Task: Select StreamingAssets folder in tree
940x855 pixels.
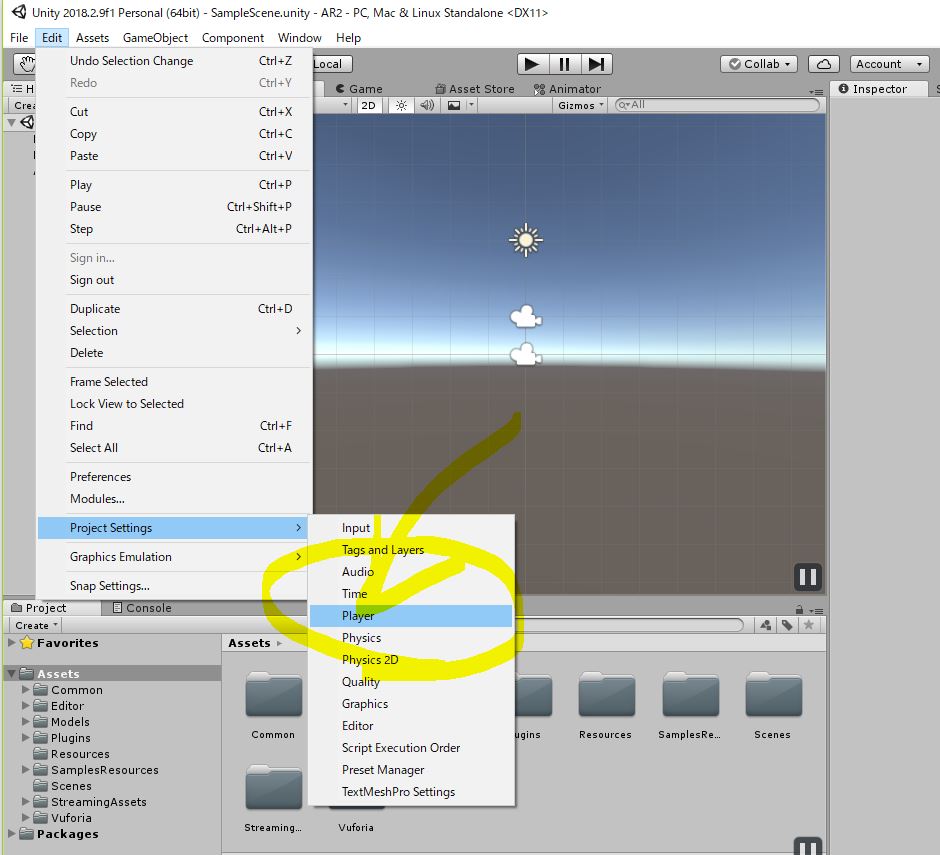Action: (90, 802)
